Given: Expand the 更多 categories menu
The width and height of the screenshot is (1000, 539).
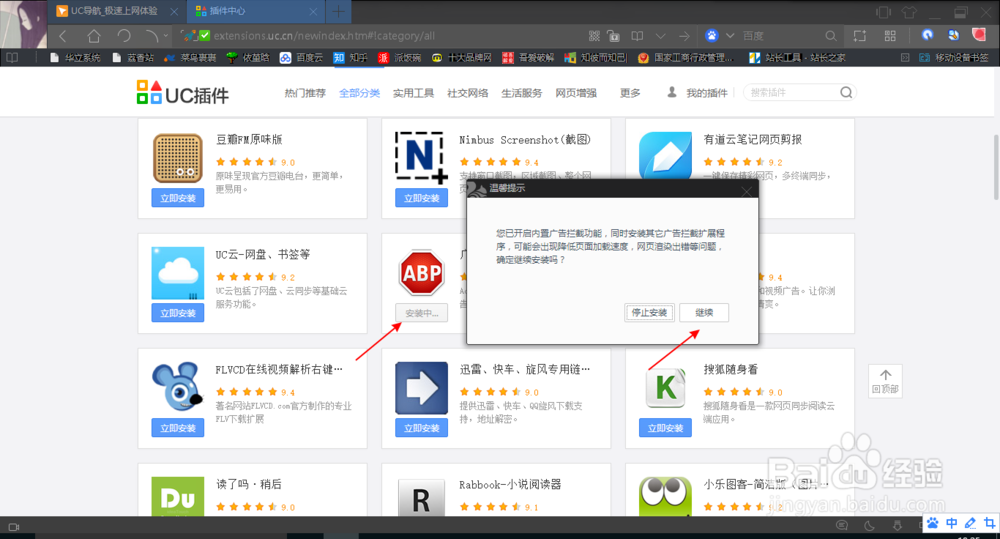Looking at the screenshot, I should click(630, 93).
